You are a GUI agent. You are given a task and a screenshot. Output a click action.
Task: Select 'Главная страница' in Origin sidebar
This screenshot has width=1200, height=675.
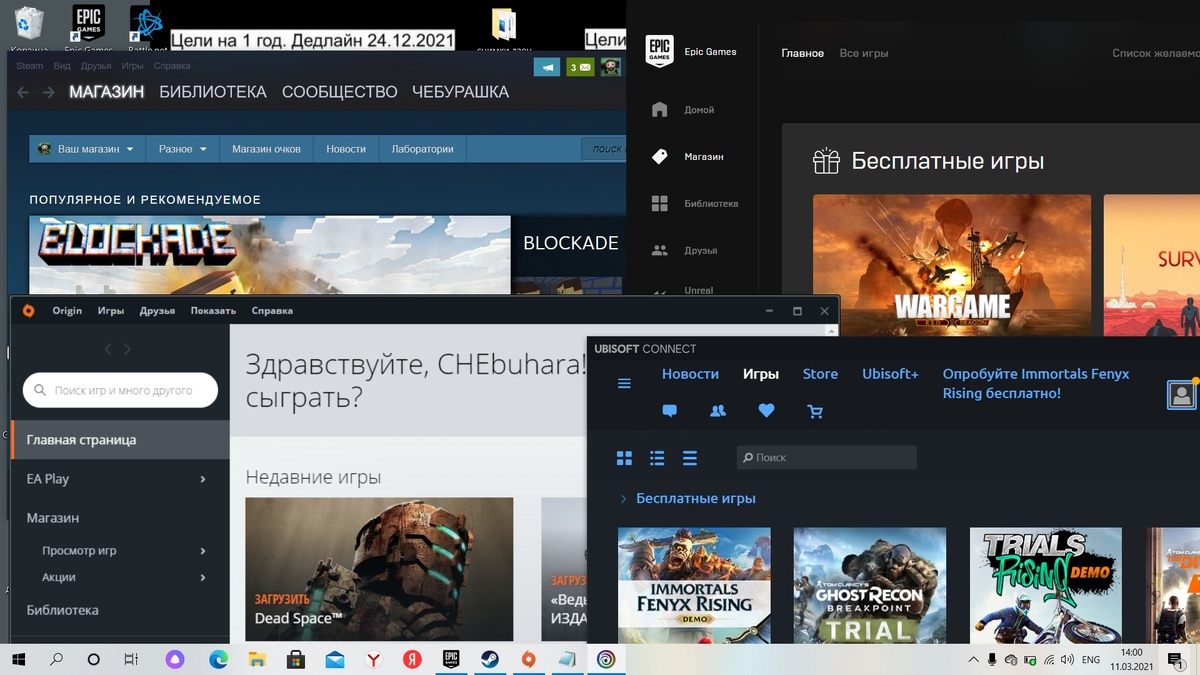pyautogui.click(x=120, y=440)
